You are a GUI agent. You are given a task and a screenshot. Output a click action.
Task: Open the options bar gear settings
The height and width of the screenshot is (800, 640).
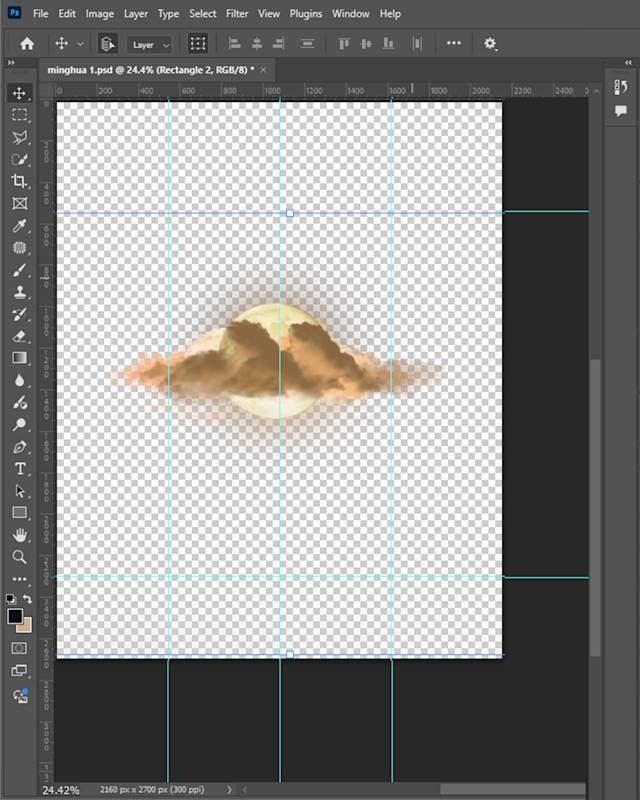(x=490, y=44)
